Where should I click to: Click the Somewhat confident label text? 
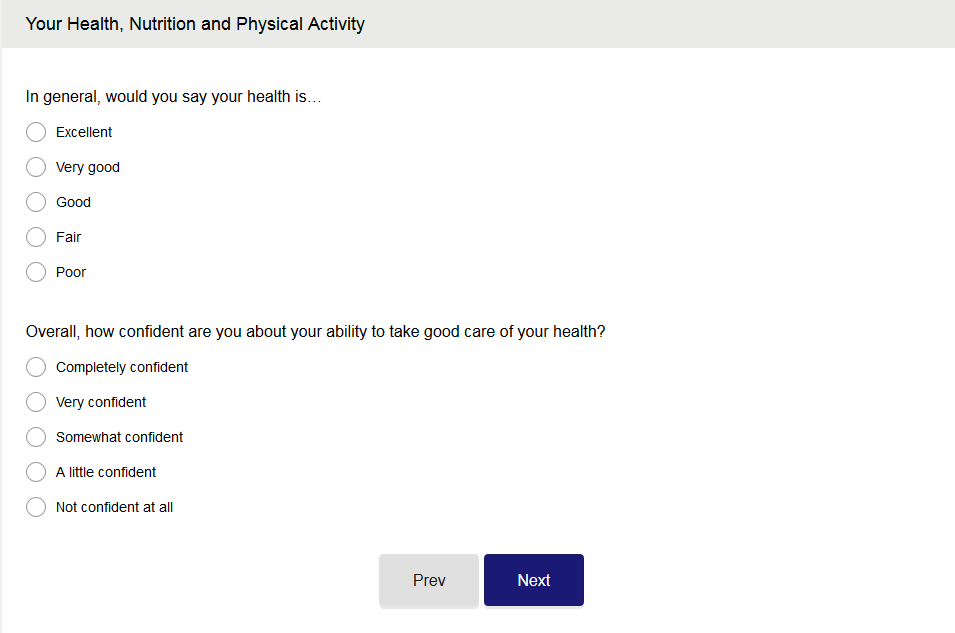119,437
